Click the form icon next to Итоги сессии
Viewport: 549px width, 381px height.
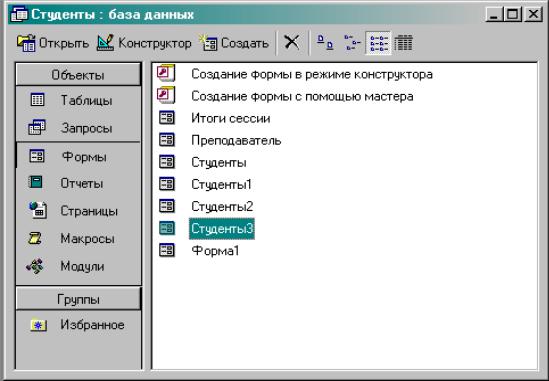[167, 118]
